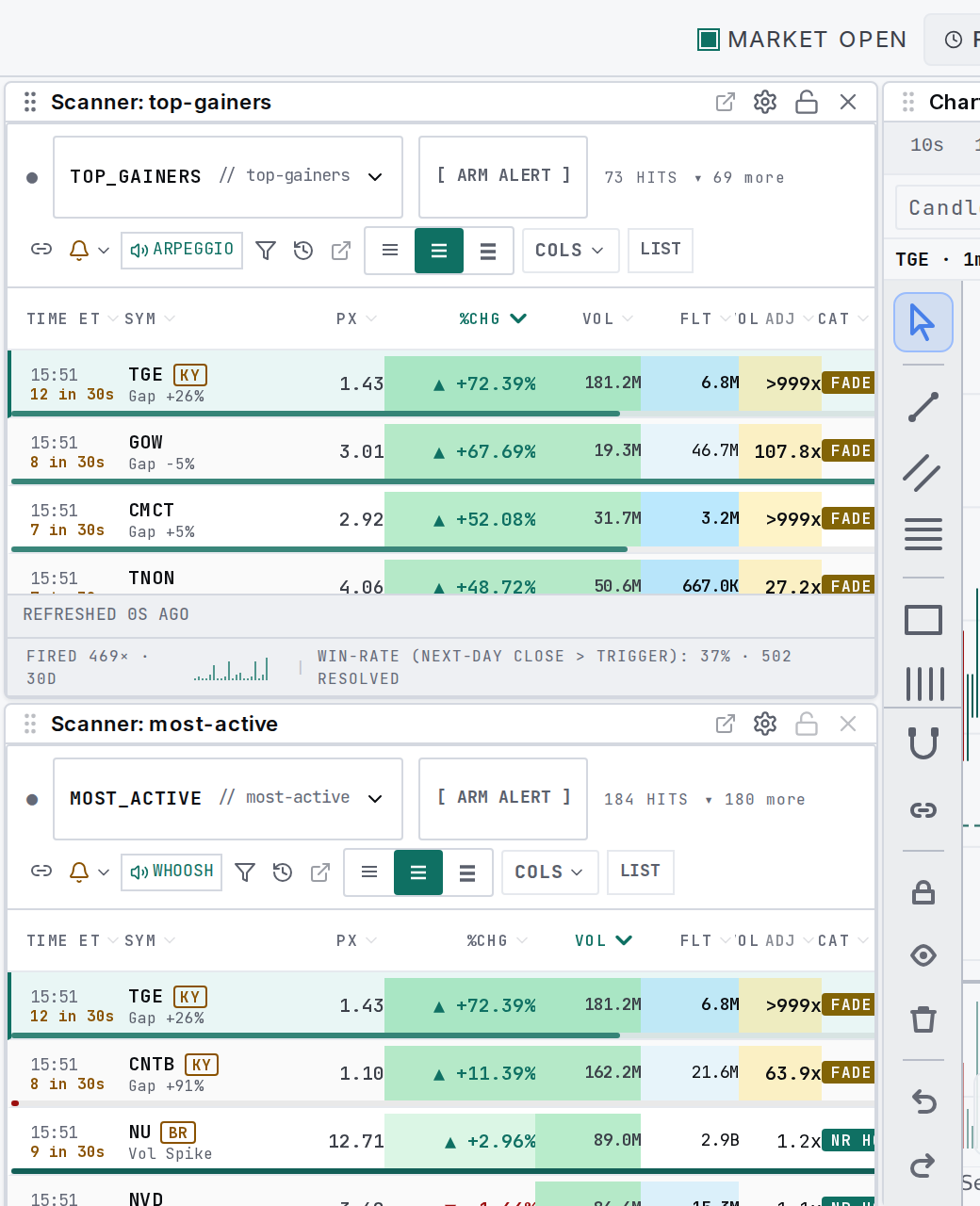Click LIST button in top-gainers scanner

click(x=661, y=251)
